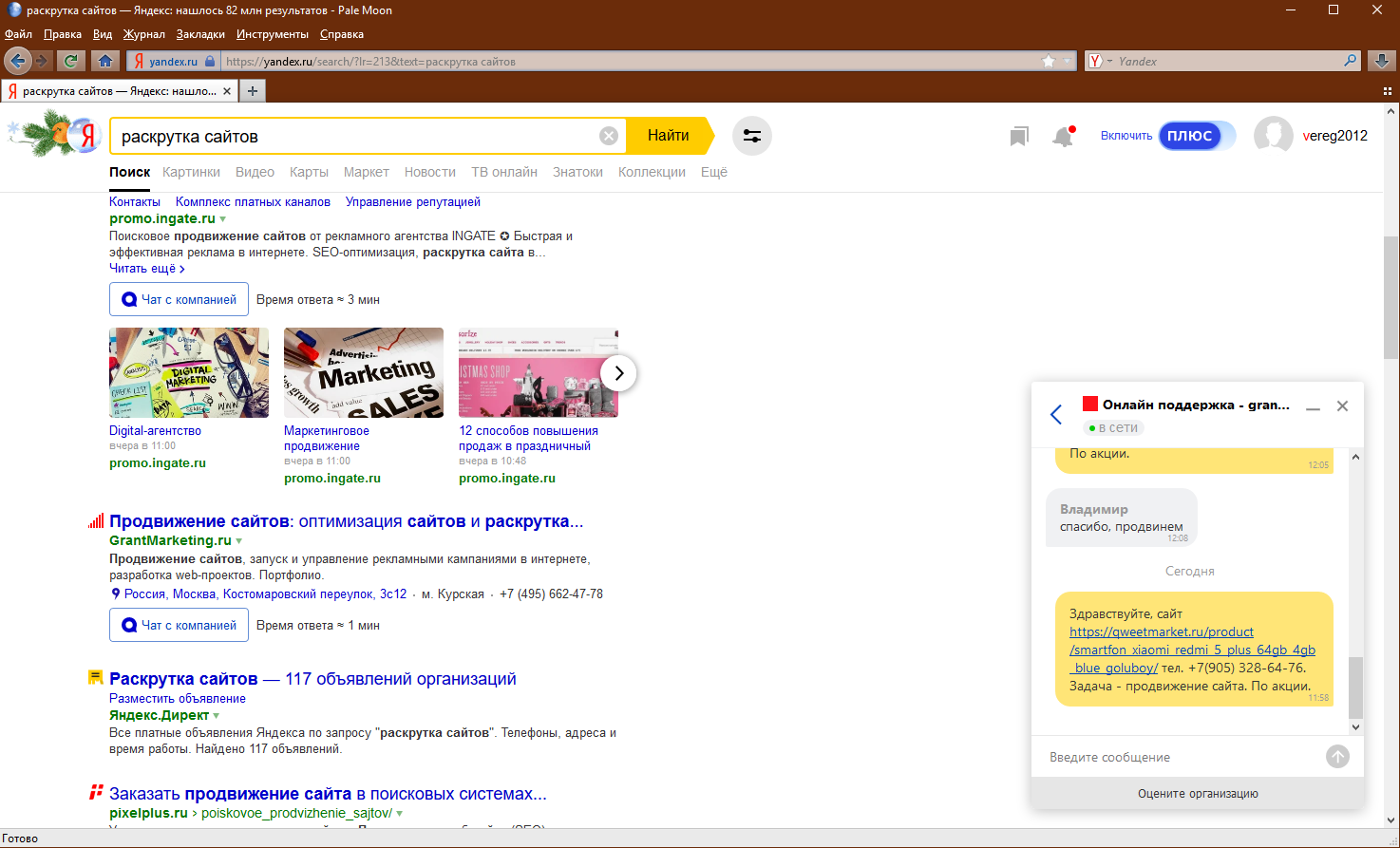Open the Marketing Sales thumbnail image

coord(364,372)
